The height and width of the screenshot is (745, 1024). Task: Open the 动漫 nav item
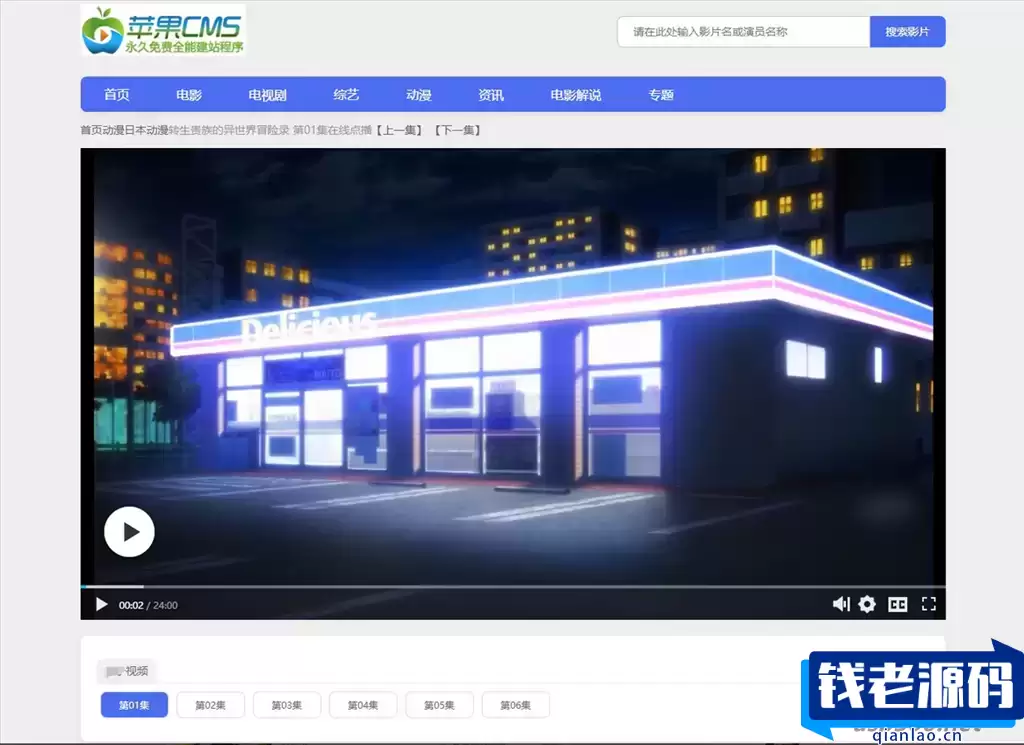tap(419, 95)
